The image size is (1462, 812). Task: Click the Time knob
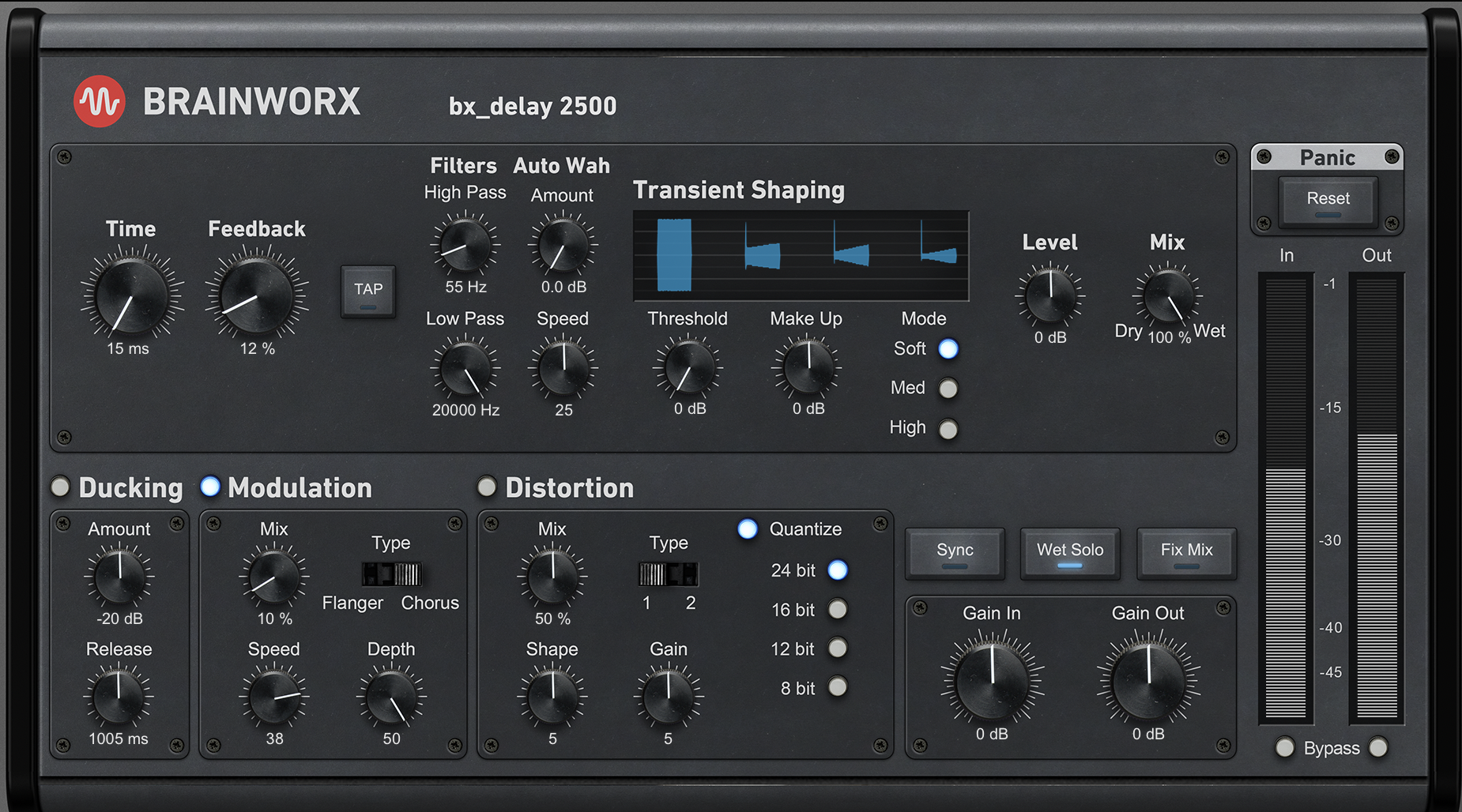pos(132,295)
